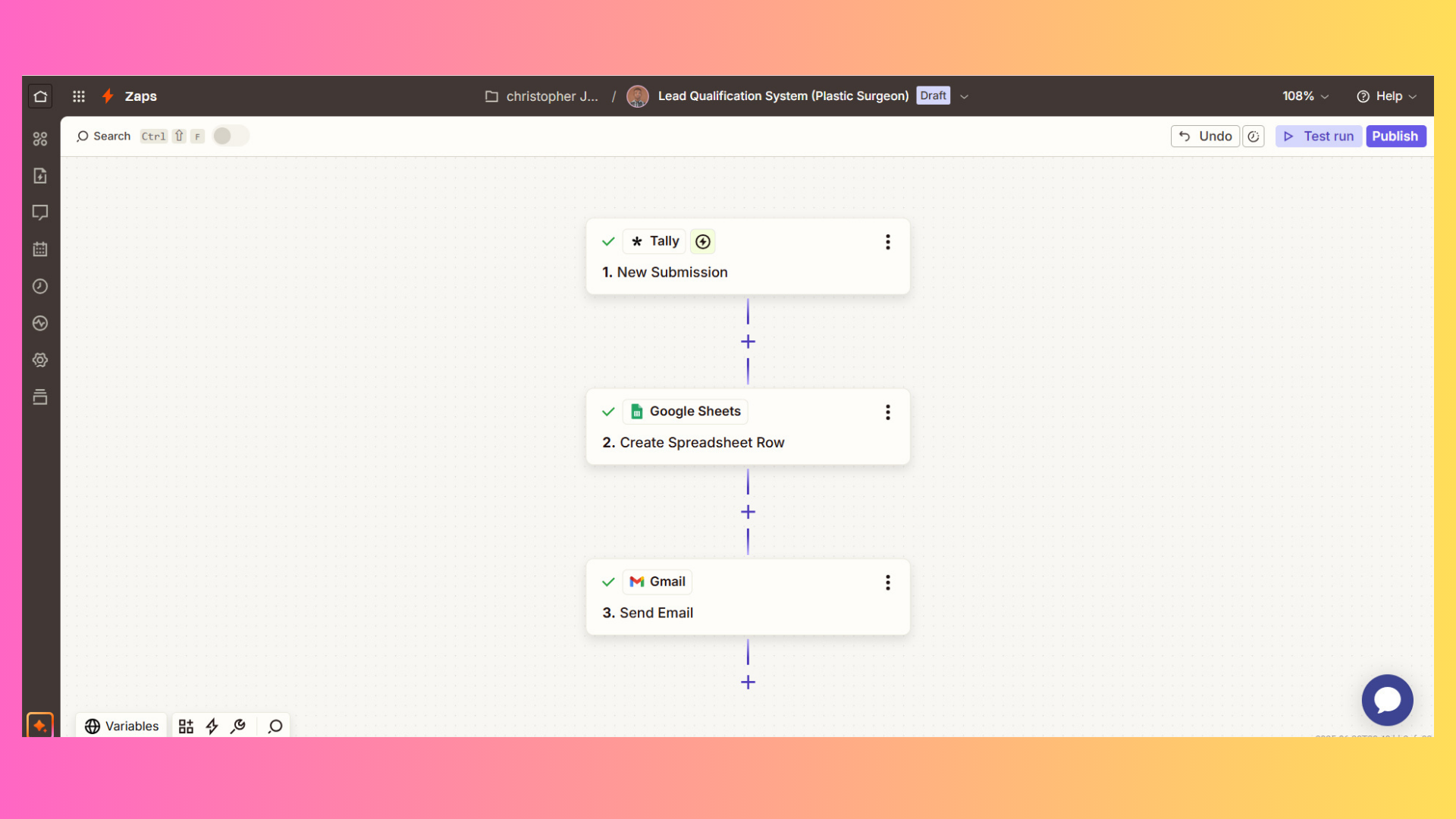Add a step after Send Email
Image resolution: width=1456 pixels, height=819 pixels.
748,682
